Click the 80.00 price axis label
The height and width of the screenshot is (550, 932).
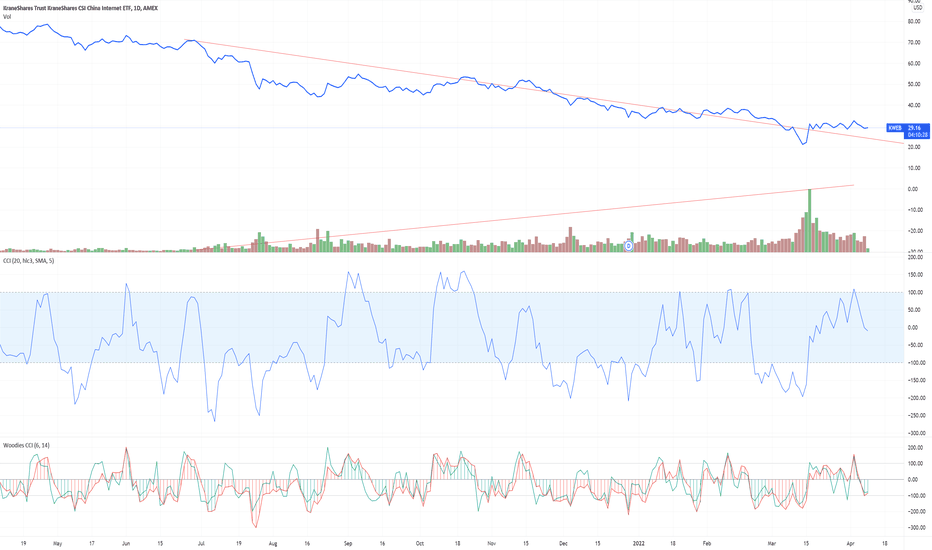914,21
